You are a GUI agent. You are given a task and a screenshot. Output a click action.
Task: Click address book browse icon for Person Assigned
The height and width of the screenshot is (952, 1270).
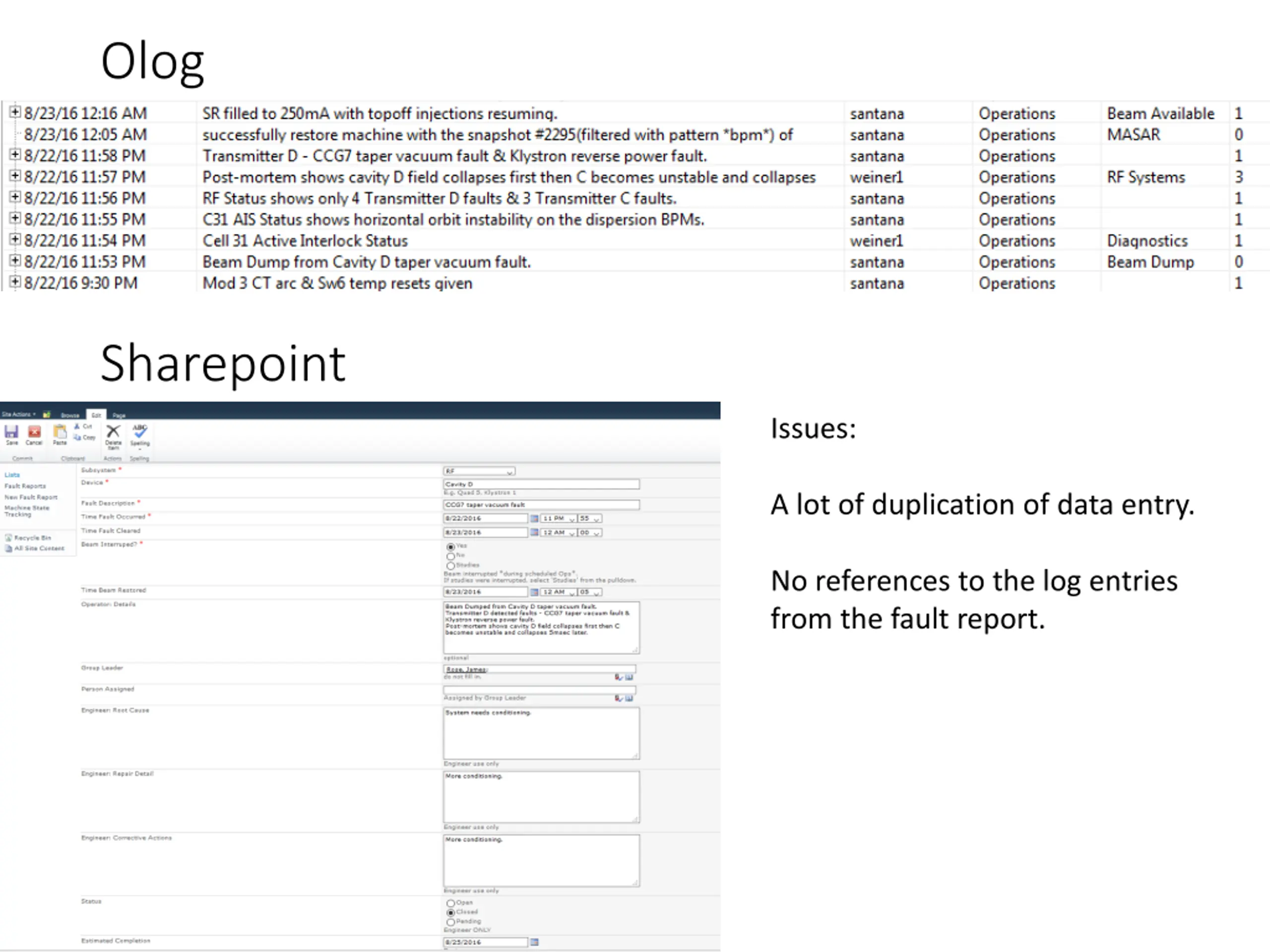629,698
